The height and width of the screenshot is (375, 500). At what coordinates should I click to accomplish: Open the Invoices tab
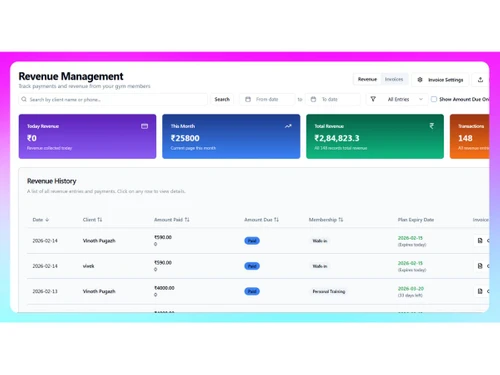394,79
